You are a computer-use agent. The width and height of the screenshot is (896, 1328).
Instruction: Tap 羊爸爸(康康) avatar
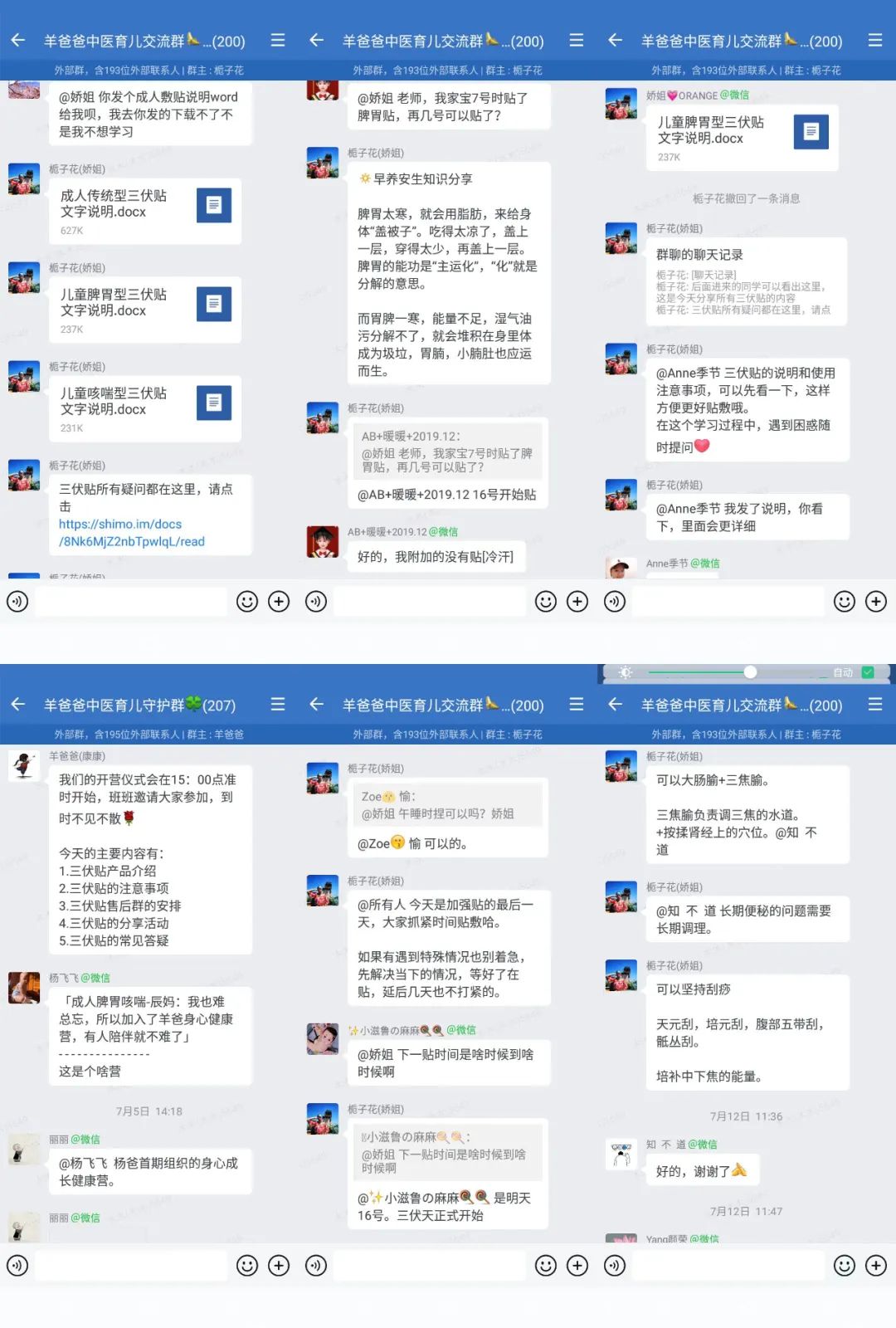pyautogui.click(x=24, y=765)
